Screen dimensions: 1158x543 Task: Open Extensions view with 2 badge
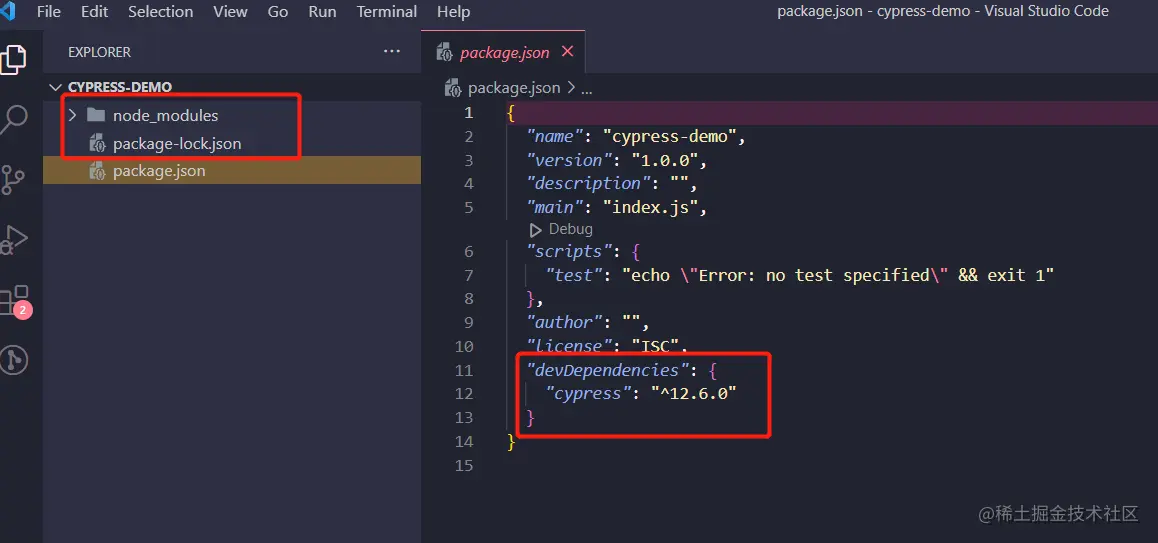point(14,301)
